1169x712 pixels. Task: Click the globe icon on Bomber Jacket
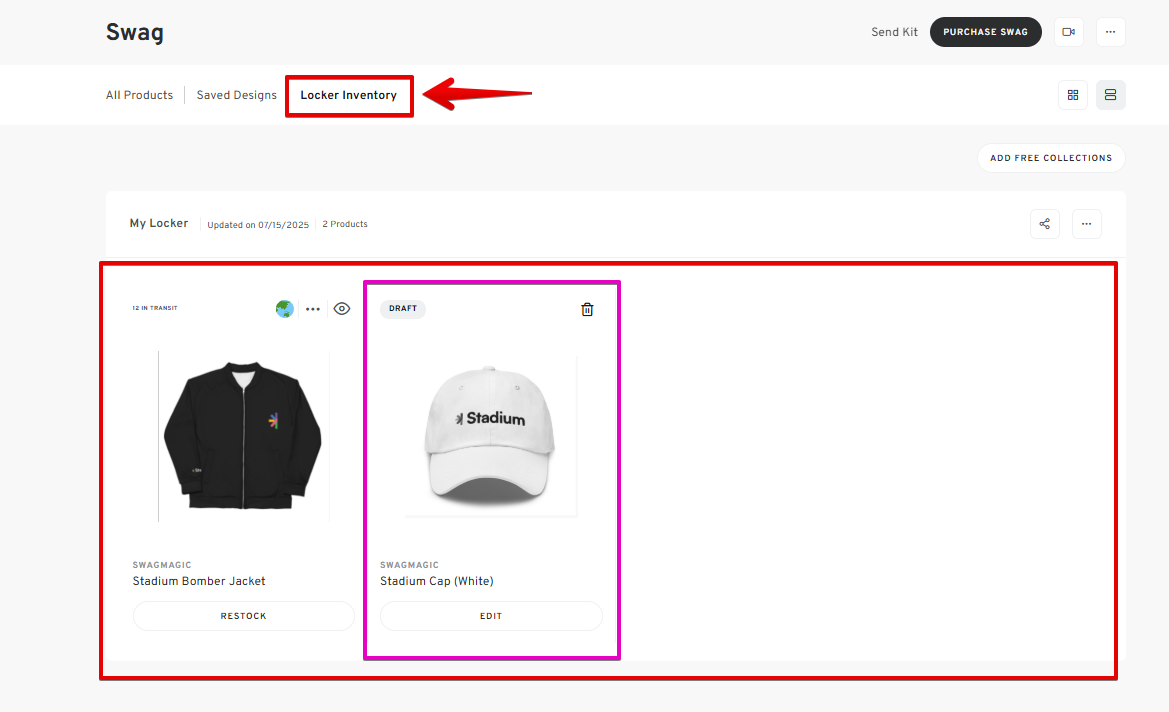[285, 309]
